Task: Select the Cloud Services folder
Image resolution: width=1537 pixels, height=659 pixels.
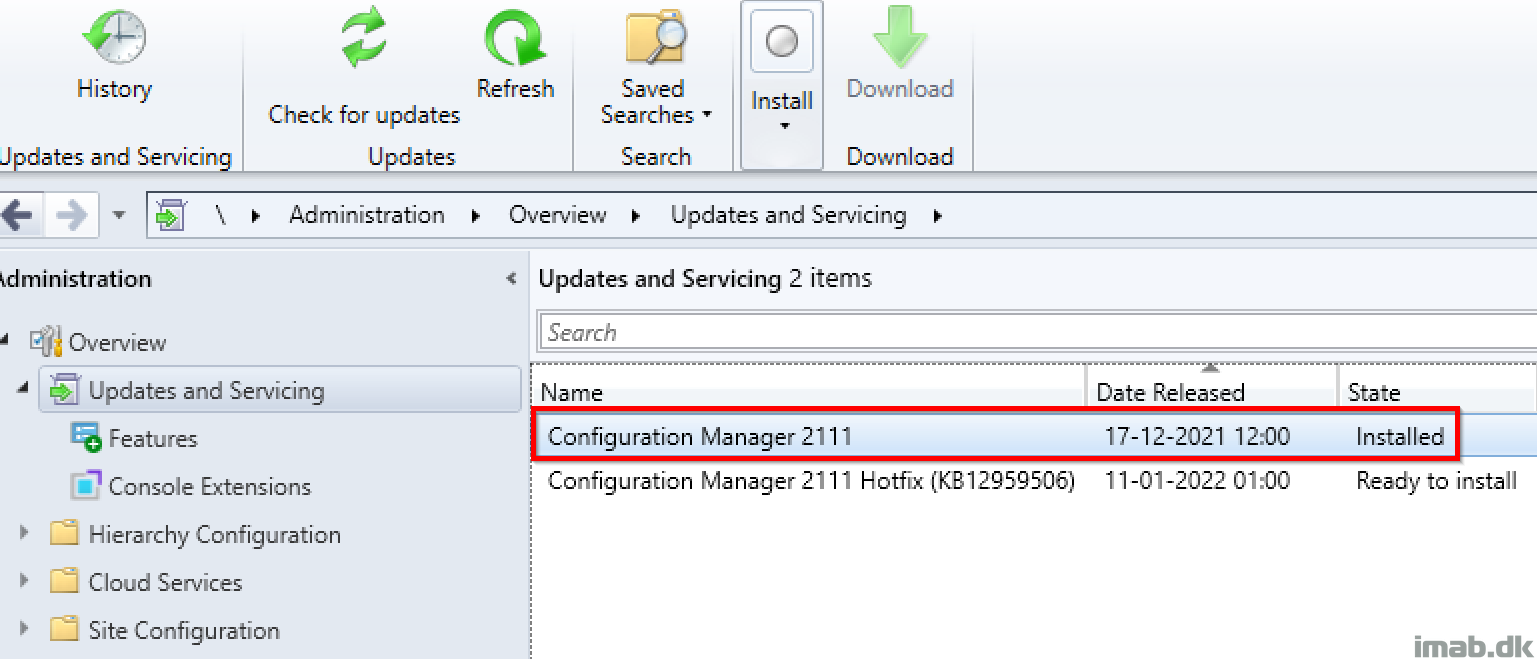Action: (166, 582)
